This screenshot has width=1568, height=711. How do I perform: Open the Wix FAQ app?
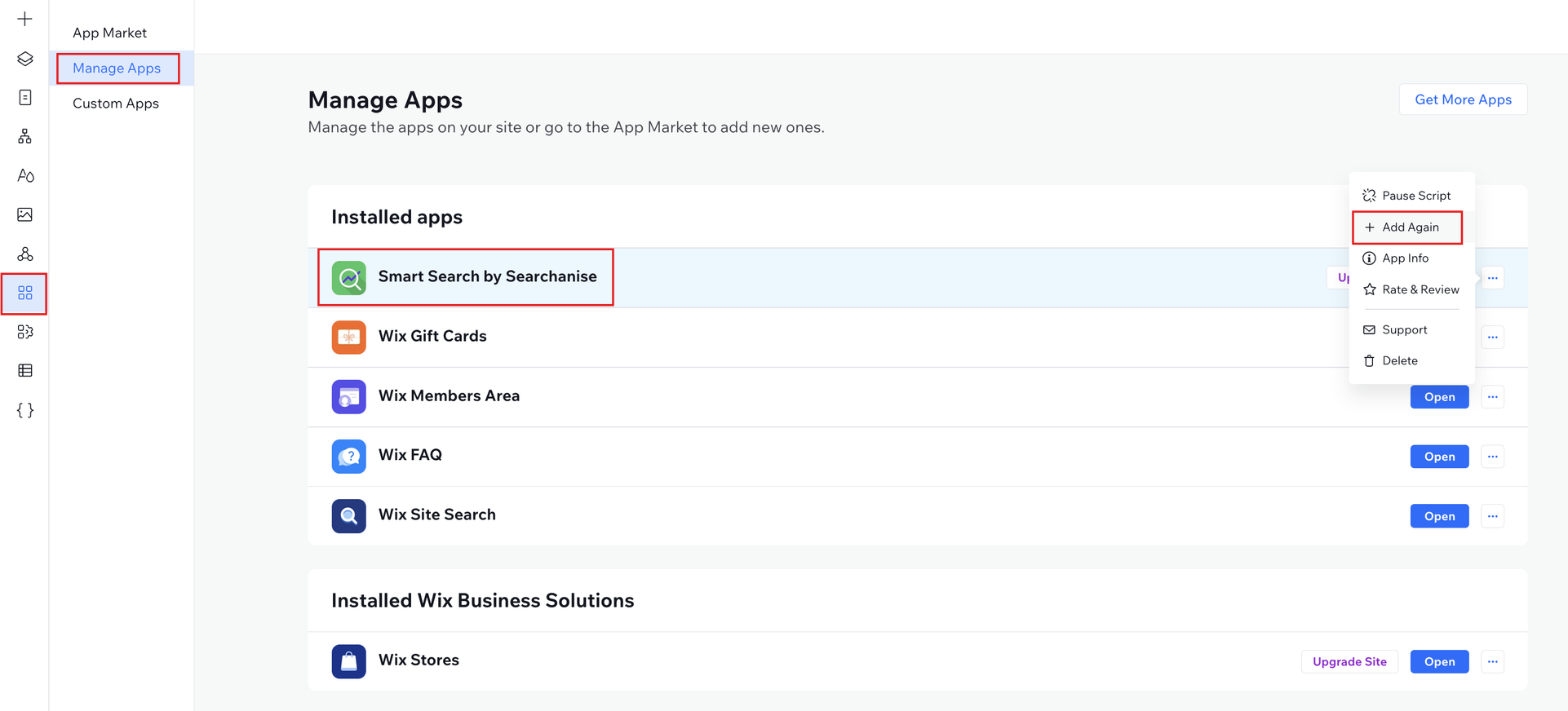(x=1439, y=457)
